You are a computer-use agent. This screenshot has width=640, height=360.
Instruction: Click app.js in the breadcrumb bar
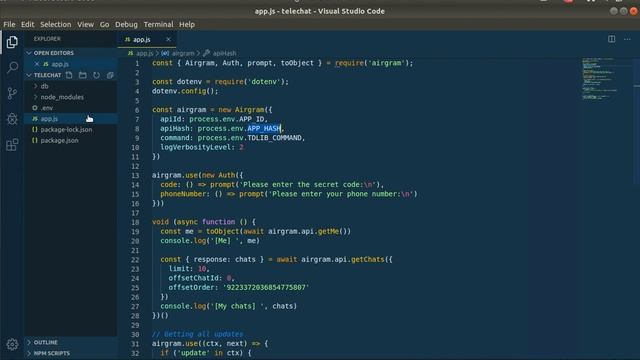144,53
